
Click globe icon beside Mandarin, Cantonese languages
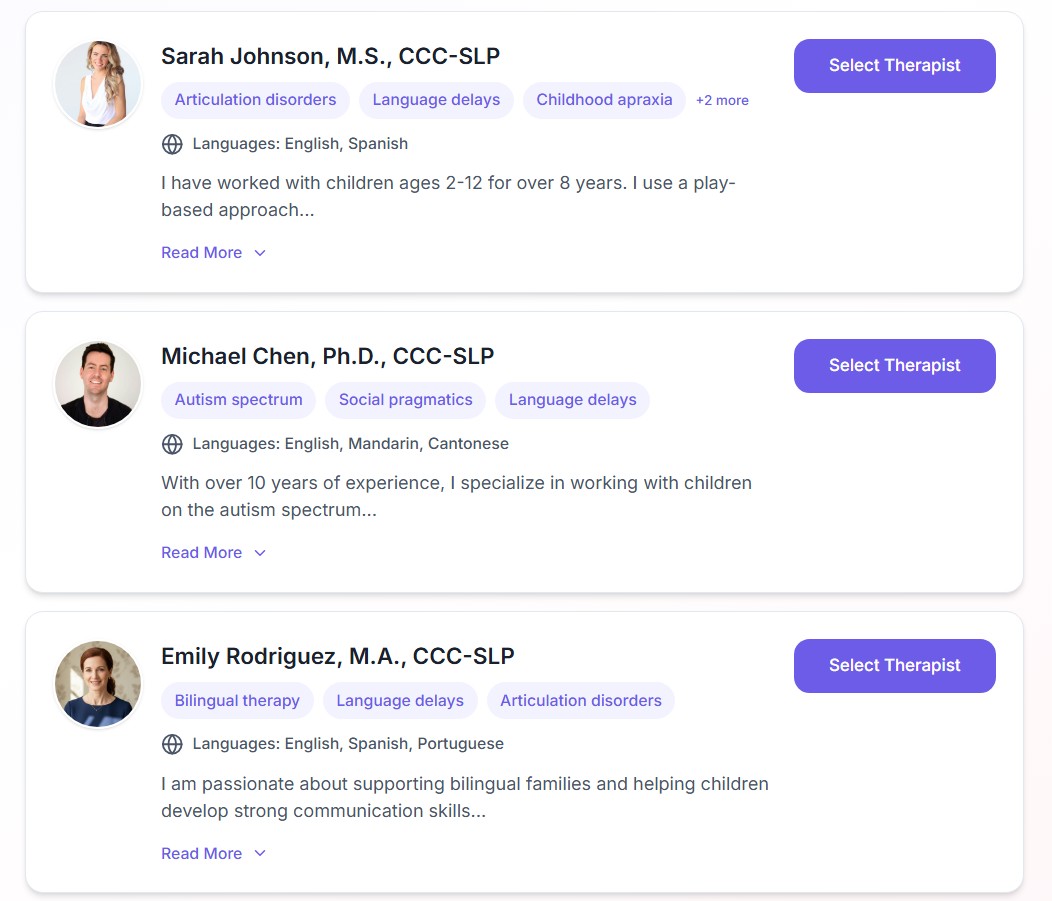(172, 444)
